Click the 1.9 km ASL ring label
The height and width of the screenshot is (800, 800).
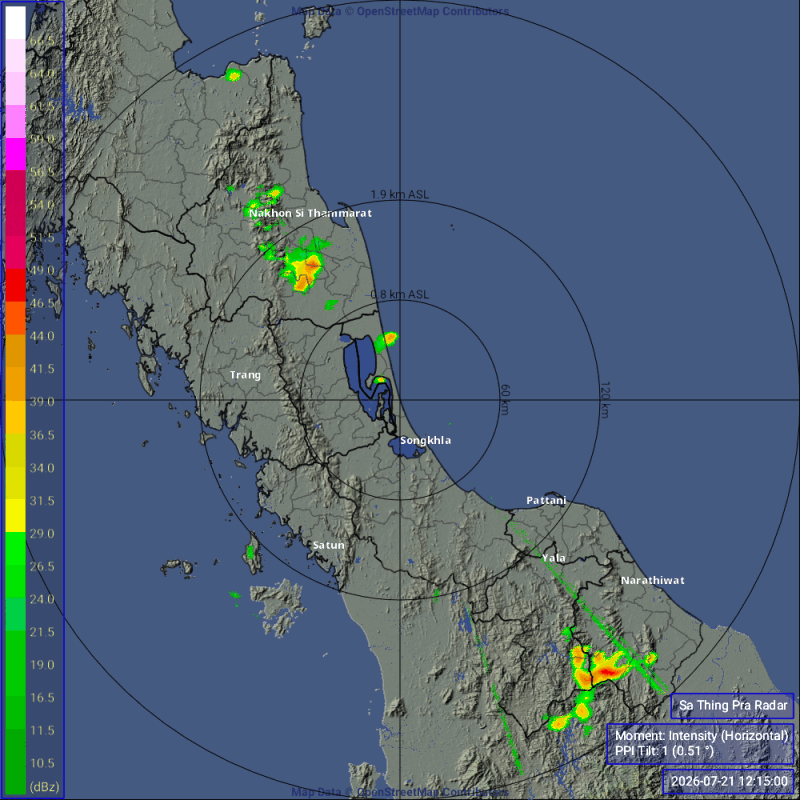coord(399,194)
